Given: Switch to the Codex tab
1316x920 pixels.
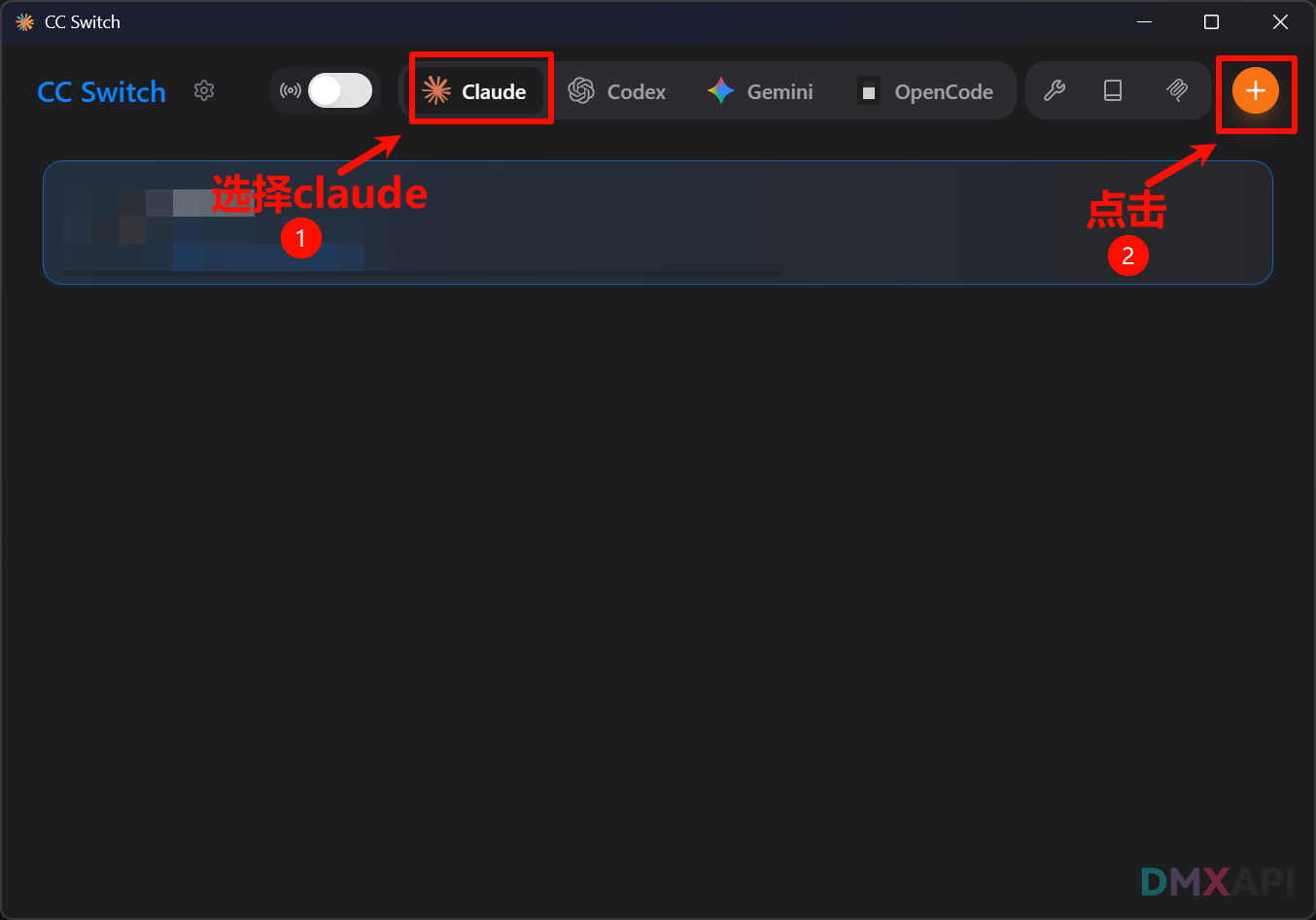Looking at the screenshot, I should tap(617, 91).
